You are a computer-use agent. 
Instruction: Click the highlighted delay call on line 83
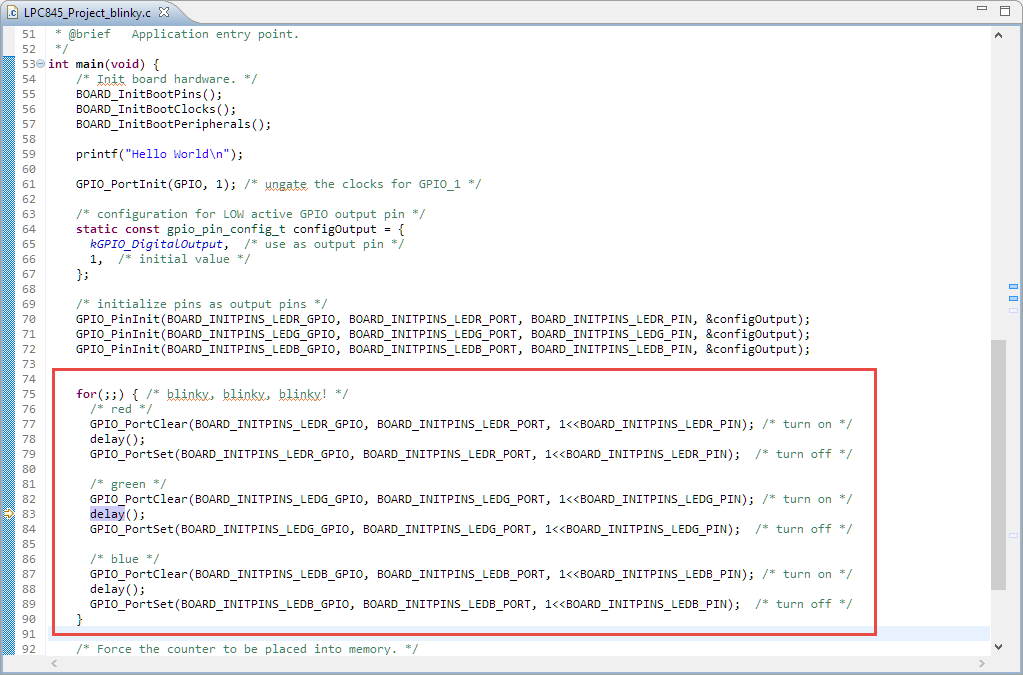coord(106,514)
